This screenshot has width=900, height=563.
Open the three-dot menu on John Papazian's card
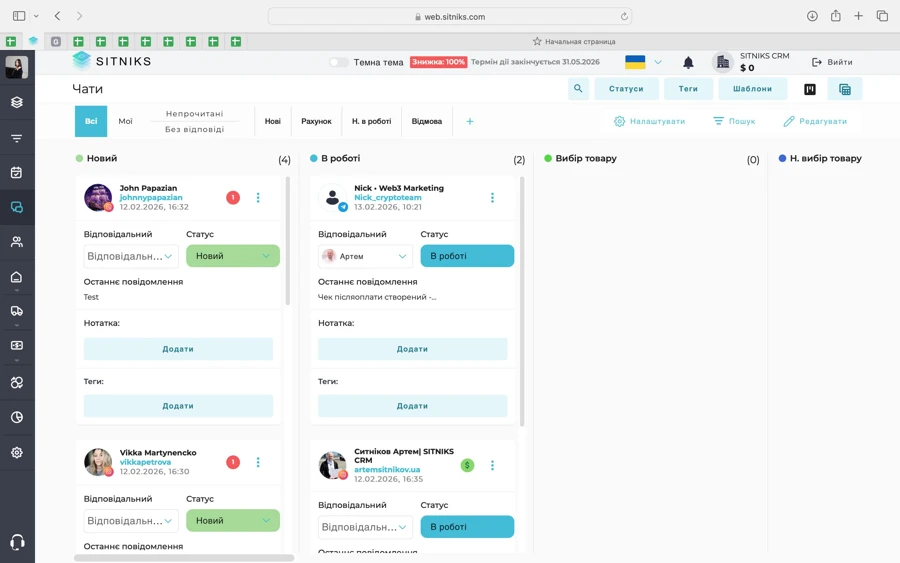click(258, 197)
